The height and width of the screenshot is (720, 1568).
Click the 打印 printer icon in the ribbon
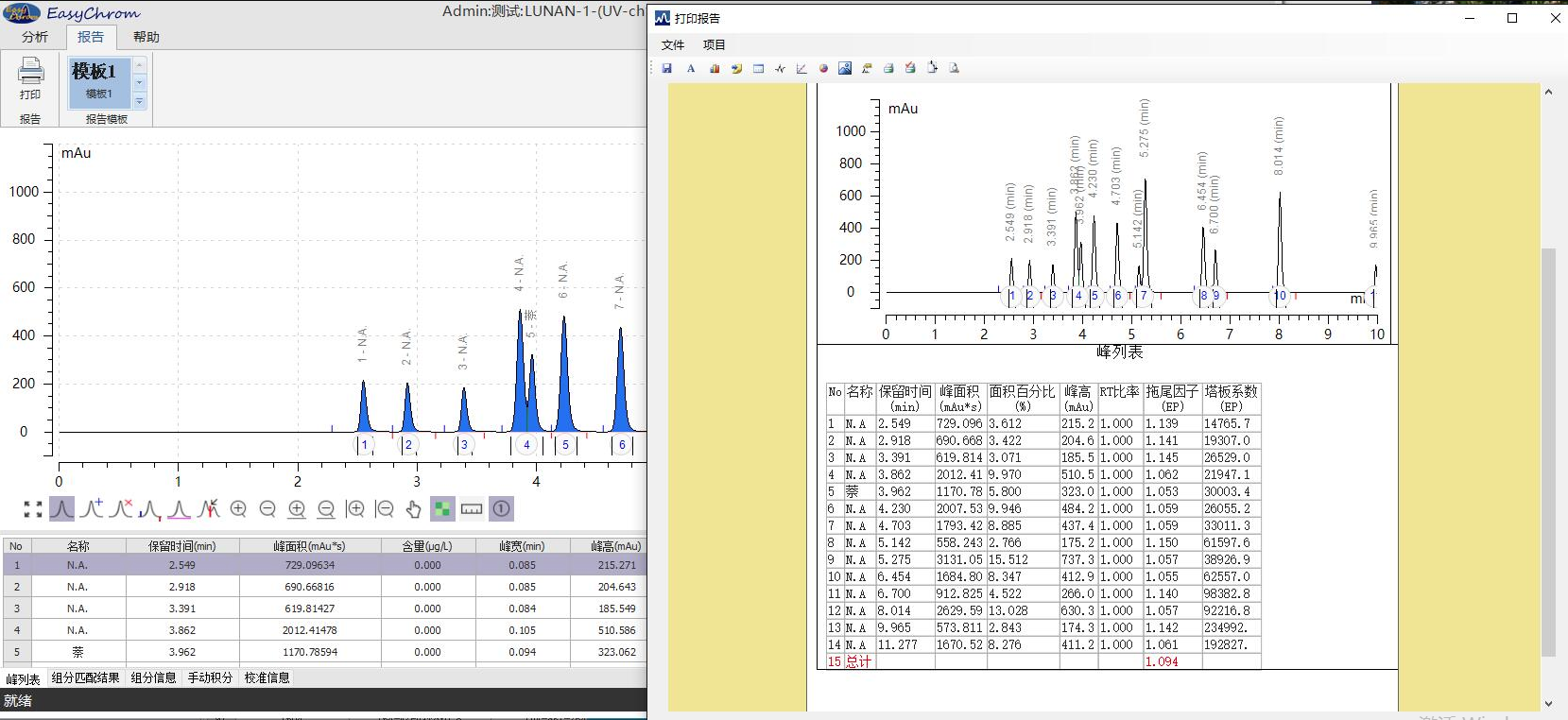click(x=30, y=71)
